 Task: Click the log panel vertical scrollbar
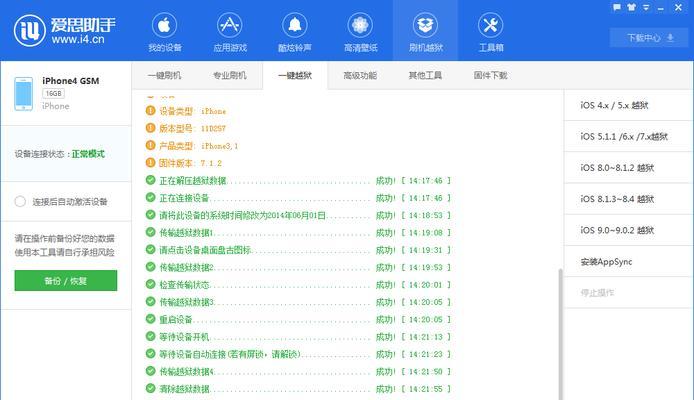click(561, 334)
